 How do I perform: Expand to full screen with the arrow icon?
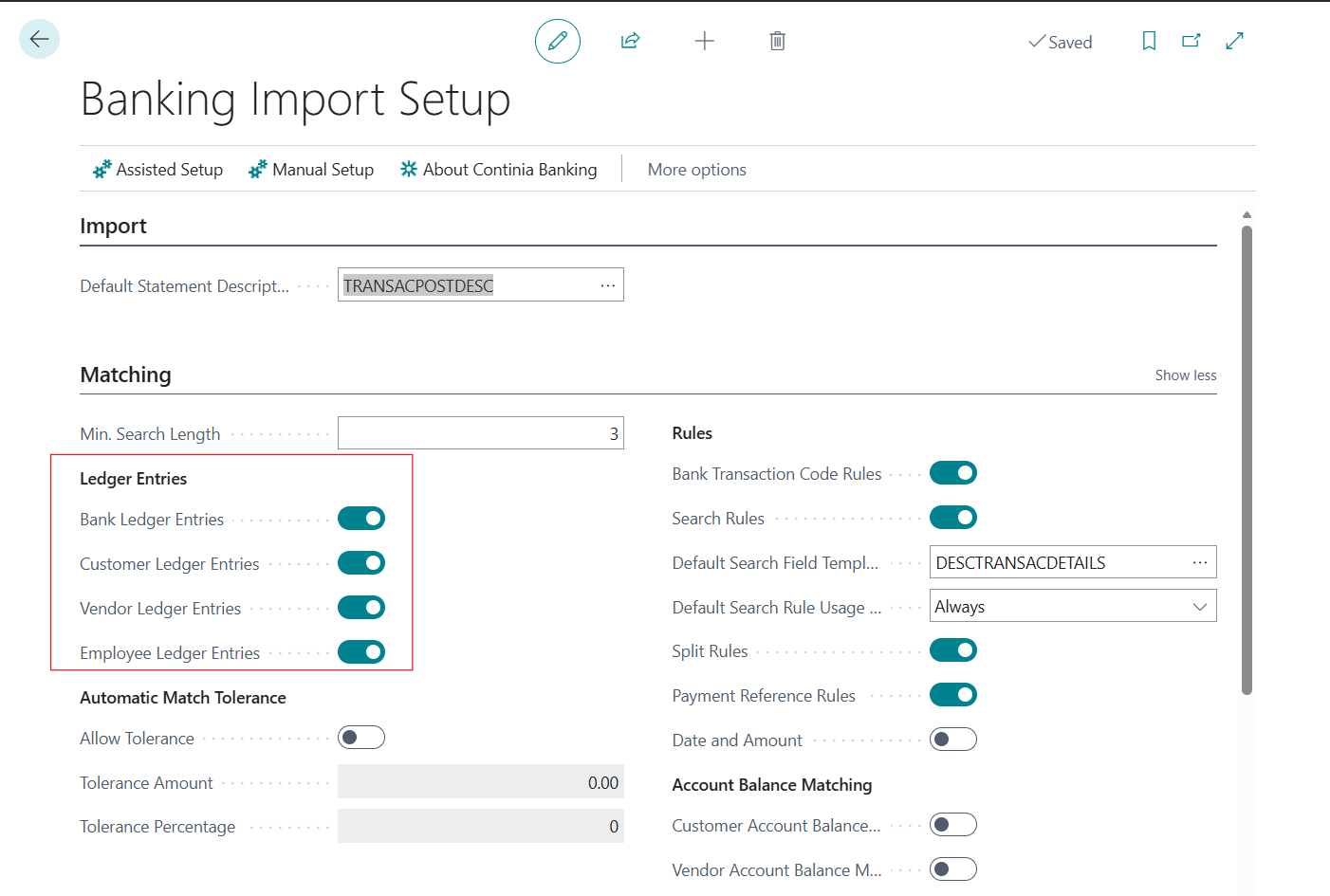click(1233, 41)
